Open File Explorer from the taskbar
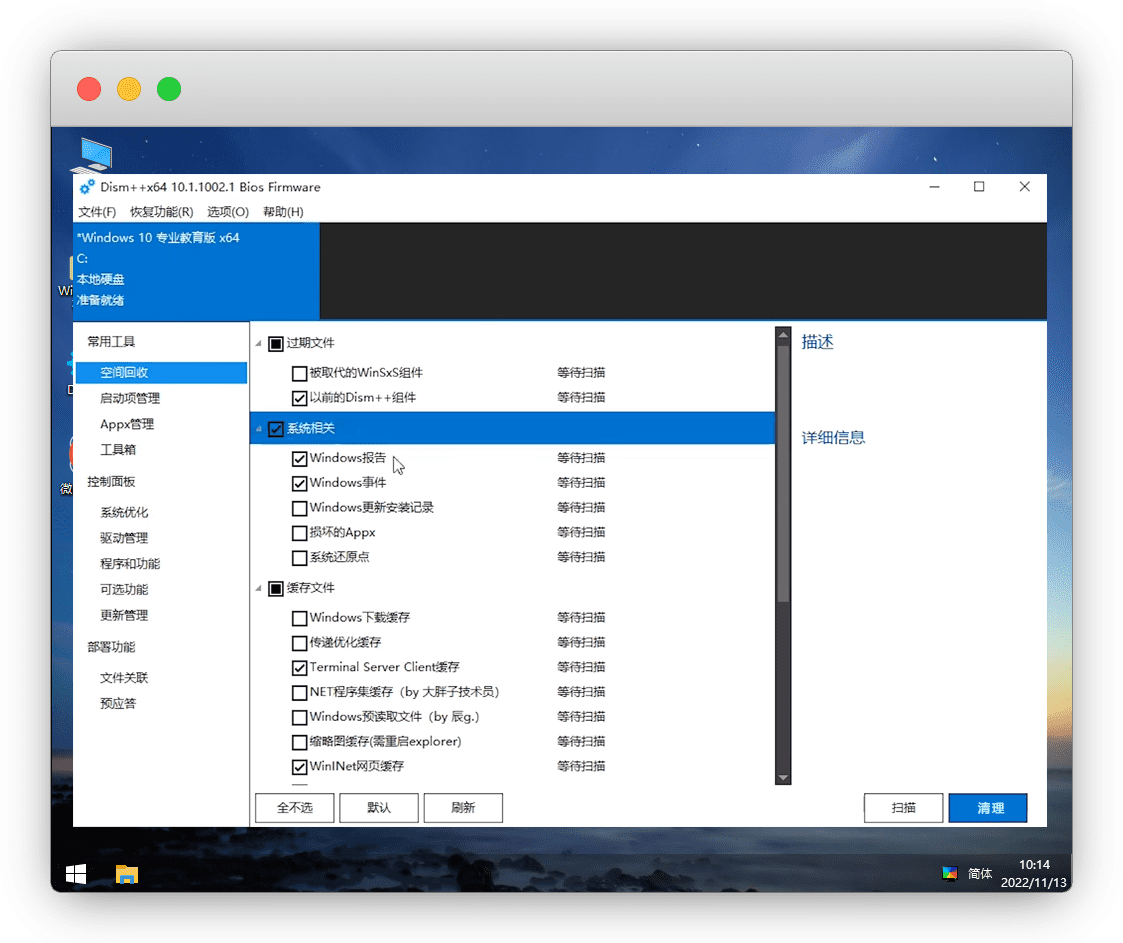The height and width of the screenshot is (943, 1123). coord(126,874)
